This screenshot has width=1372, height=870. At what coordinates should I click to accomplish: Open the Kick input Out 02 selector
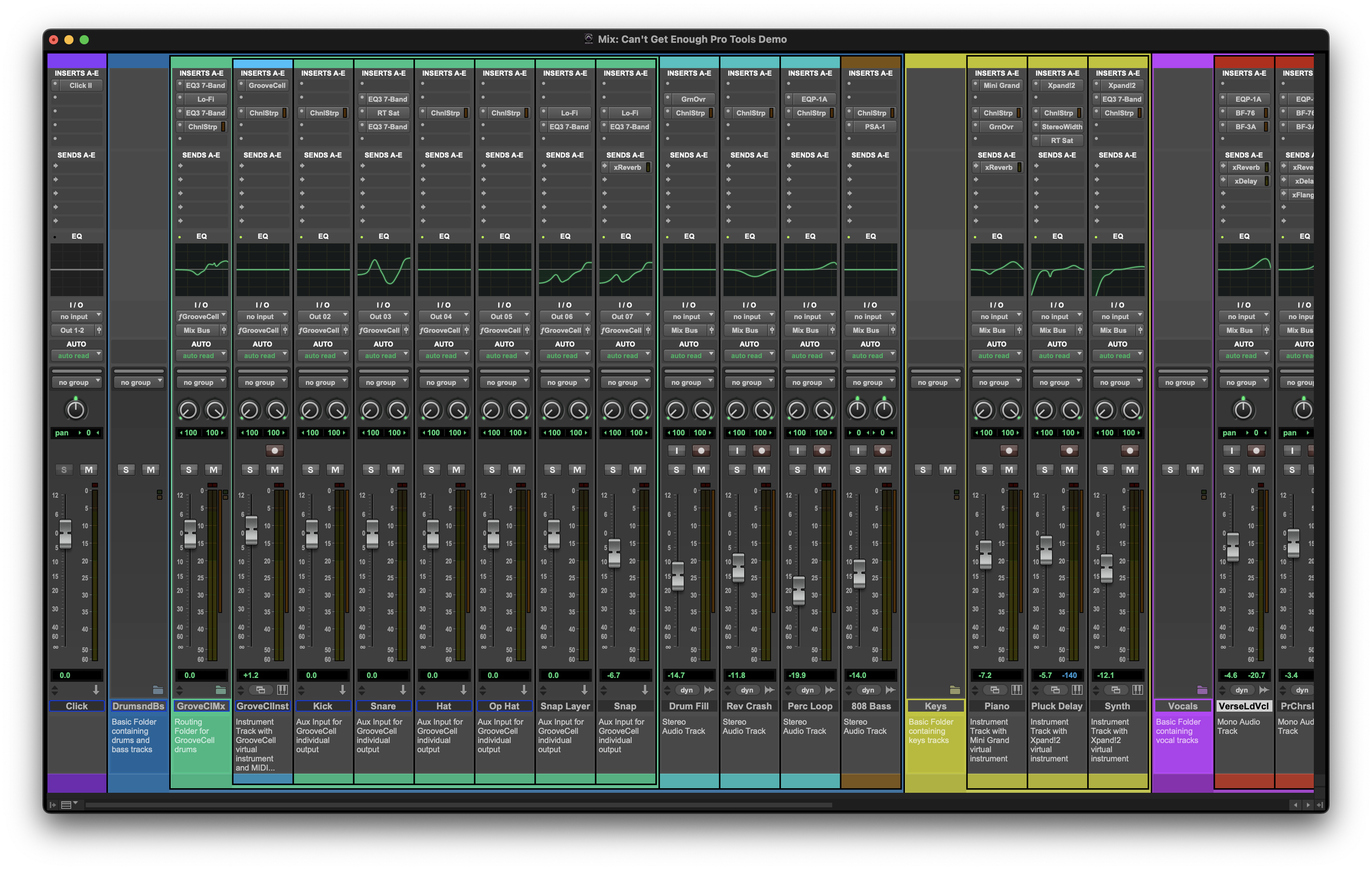323,317
